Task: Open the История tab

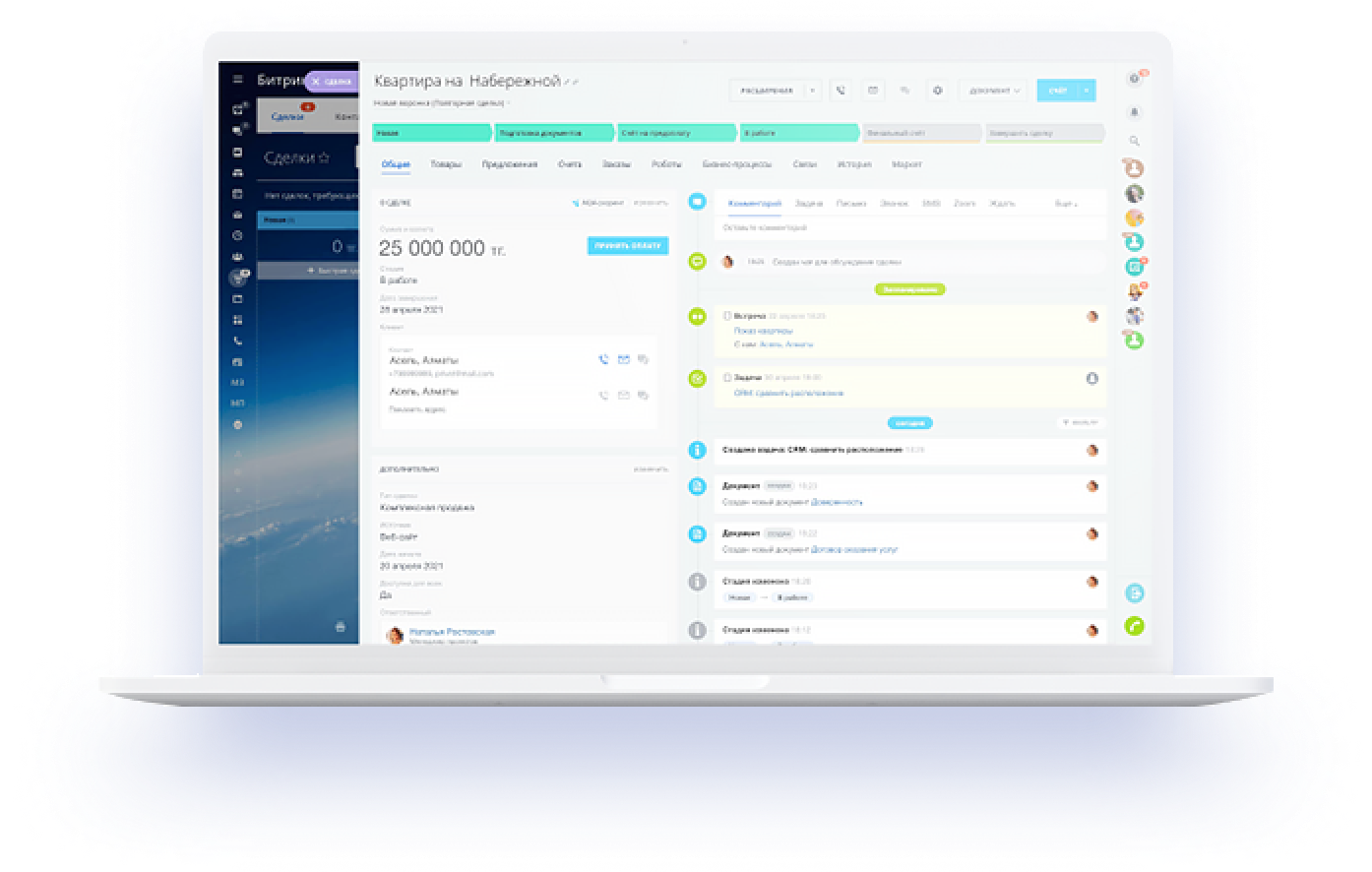Action: [854, 164]
